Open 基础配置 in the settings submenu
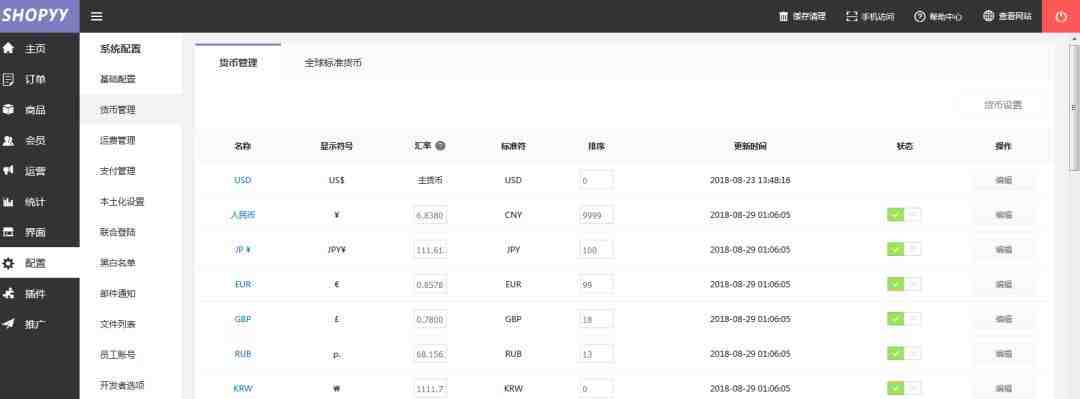This screenshot has height=399, width=1080. tap(118, 79)
